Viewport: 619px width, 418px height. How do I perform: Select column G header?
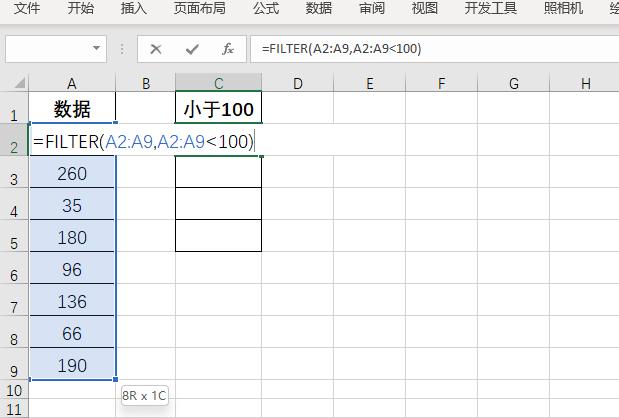514,83
